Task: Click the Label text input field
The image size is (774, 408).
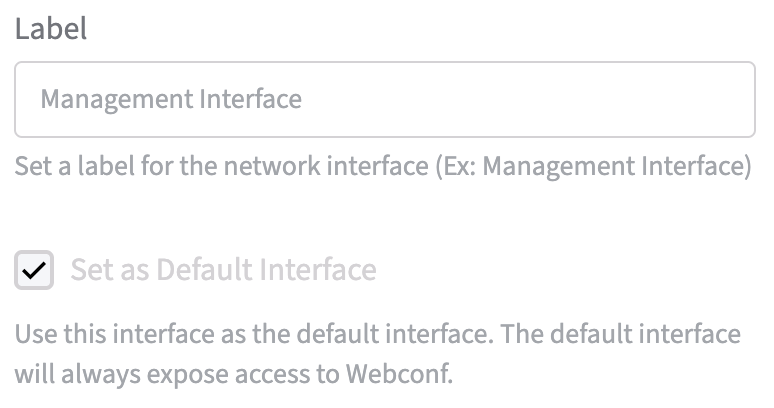Action: pos(384,100)
